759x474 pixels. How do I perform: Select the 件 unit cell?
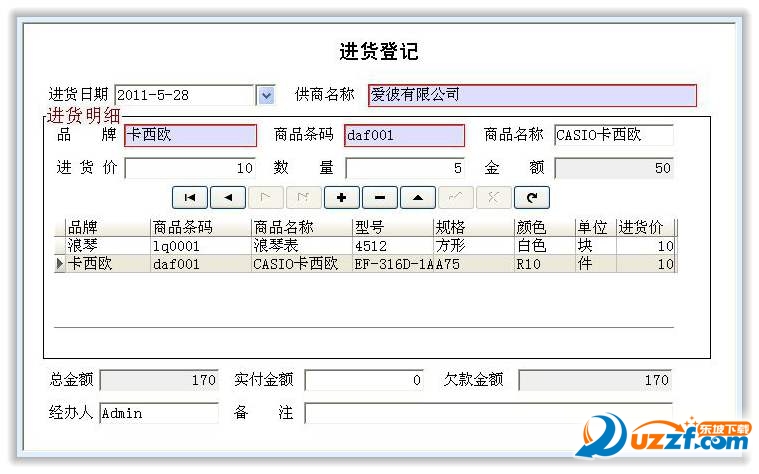click(595, 263)
